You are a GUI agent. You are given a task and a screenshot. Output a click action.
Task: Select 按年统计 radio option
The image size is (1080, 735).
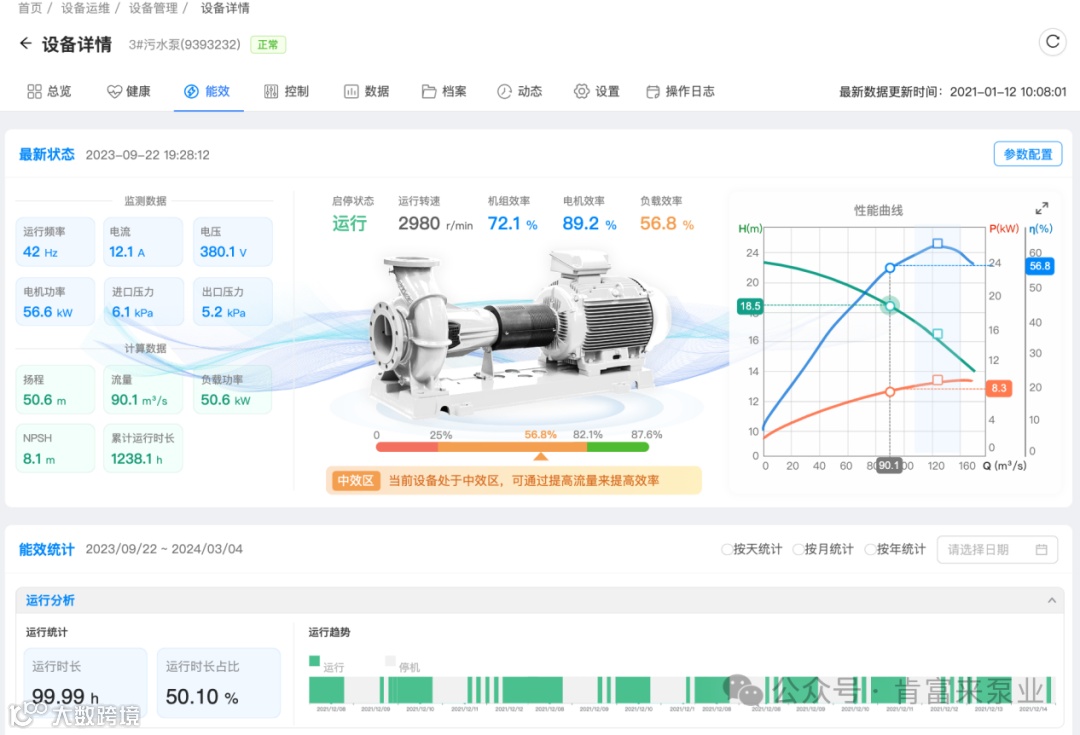click(870, 549)
